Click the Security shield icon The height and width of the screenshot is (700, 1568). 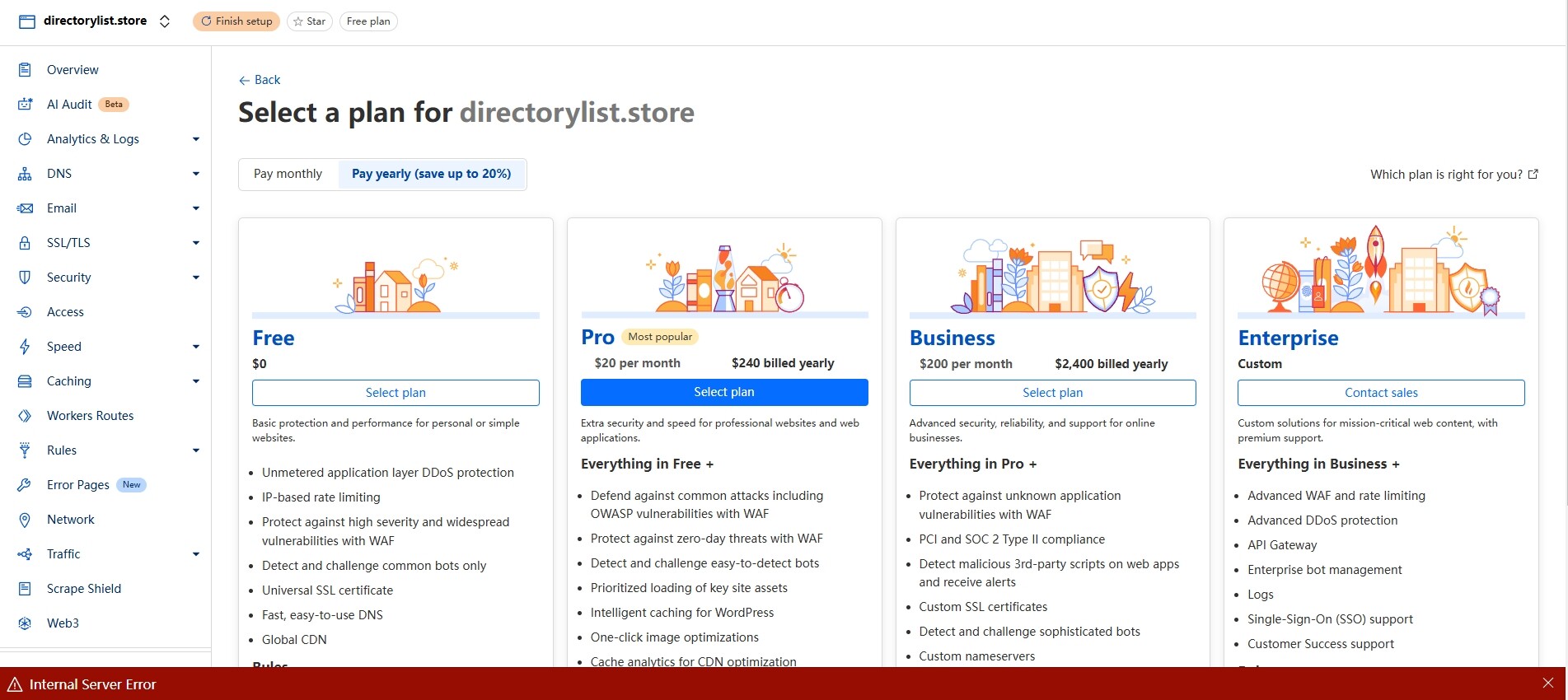tap(25, 278)
